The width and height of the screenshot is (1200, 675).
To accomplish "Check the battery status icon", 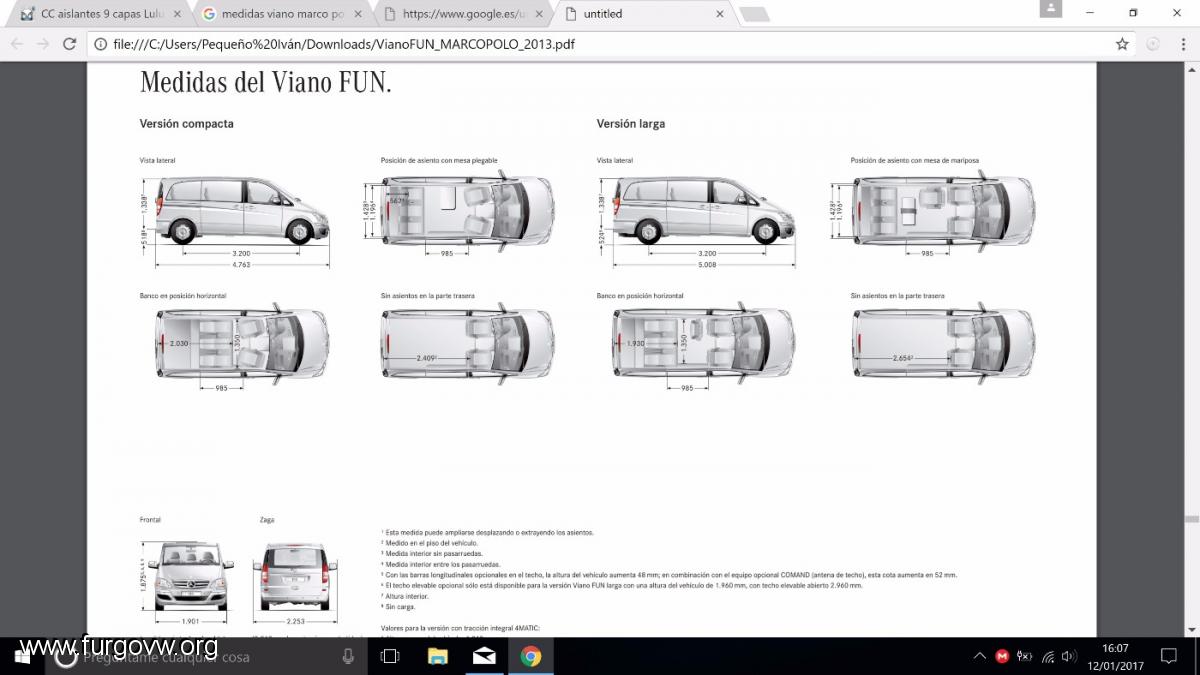I will 1025,657.
